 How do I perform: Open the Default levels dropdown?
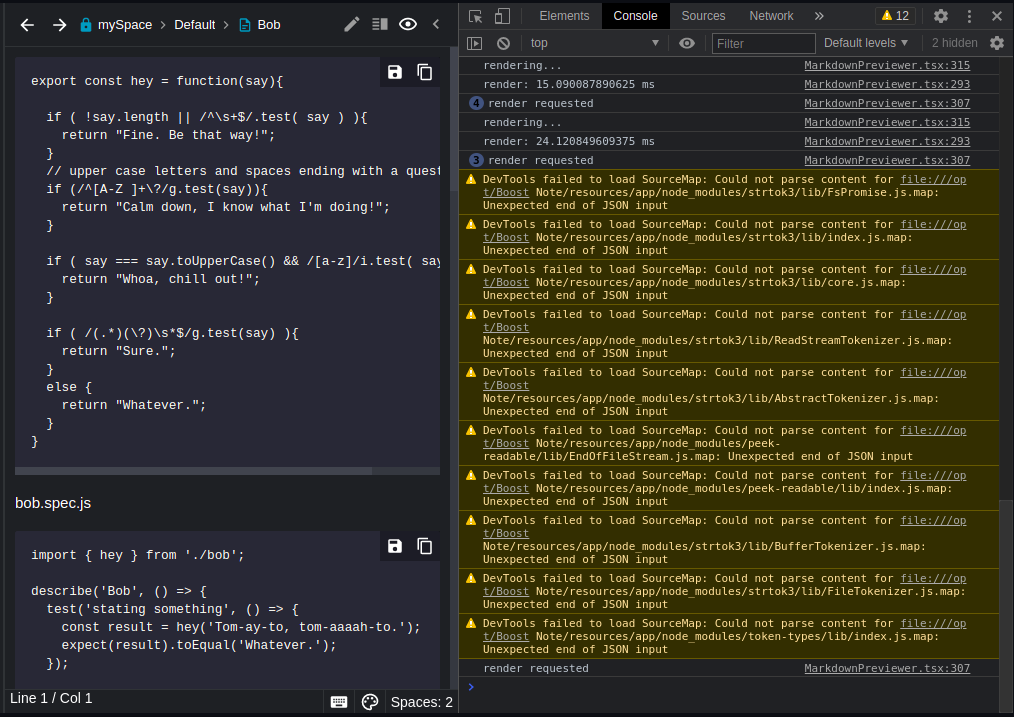(865, 43)
